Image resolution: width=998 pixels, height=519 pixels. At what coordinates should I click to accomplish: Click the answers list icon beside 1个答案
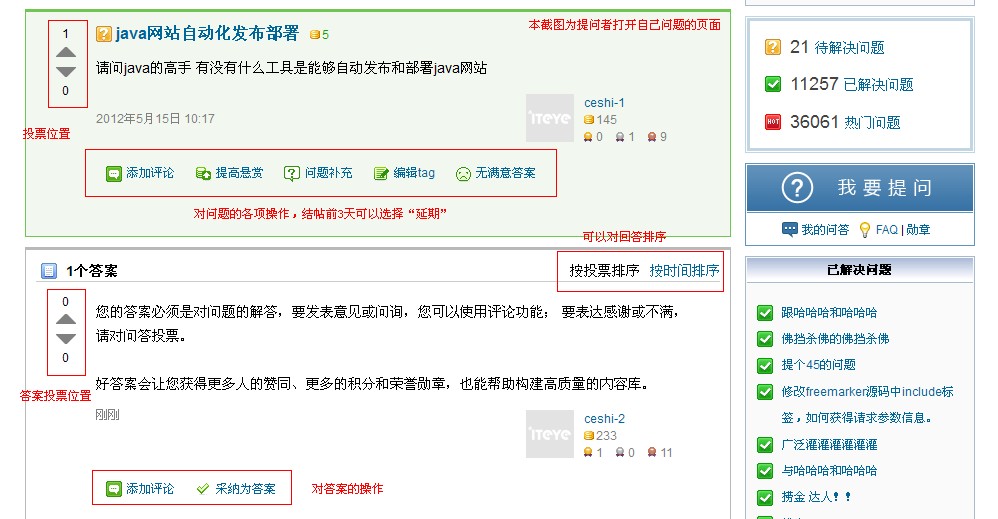(x=49, y=271)
